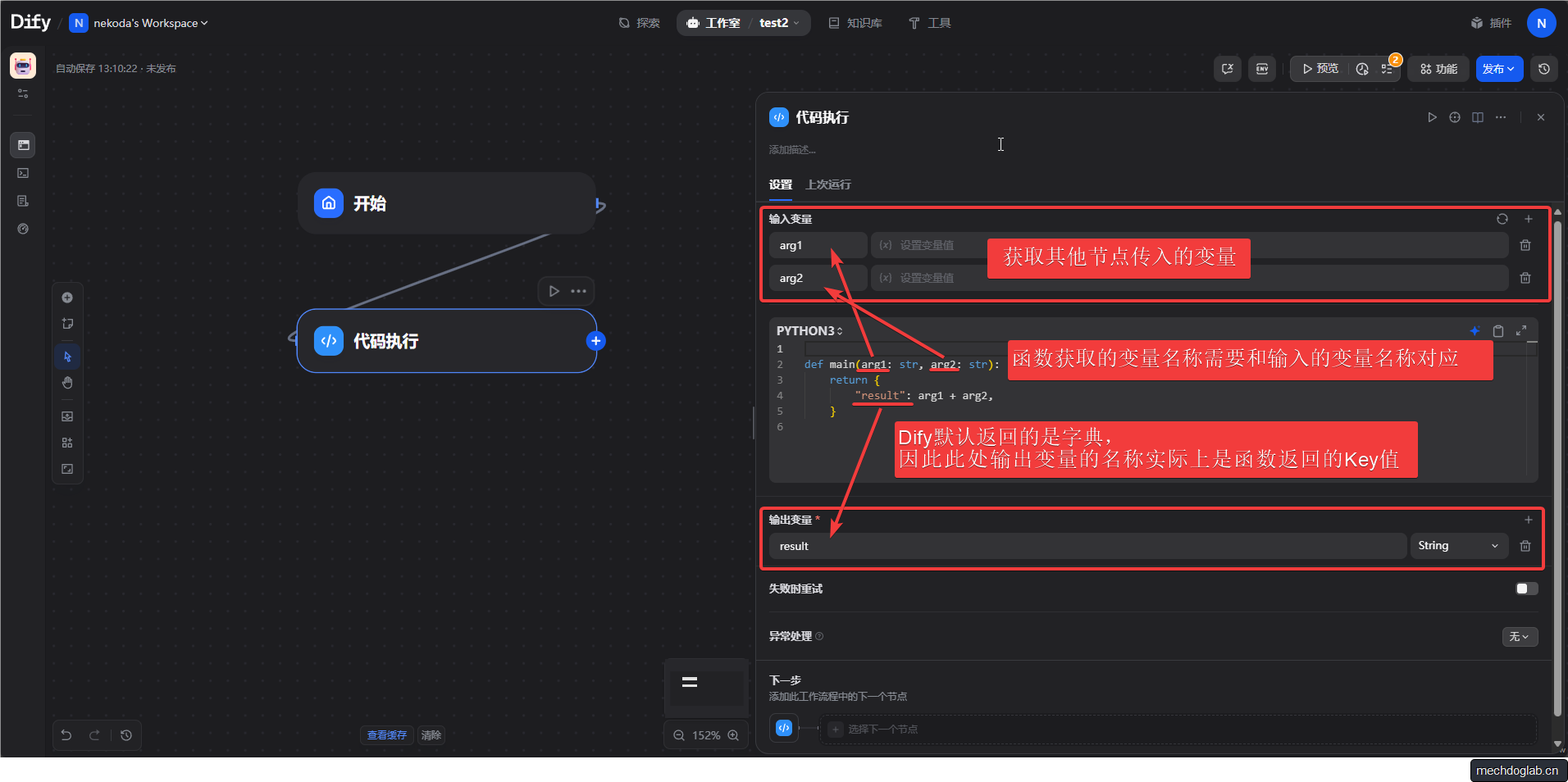This screenshot has height=782, width=1568.
Task: Select the hand pan tool on the canvas
Action: click(67, 382)
